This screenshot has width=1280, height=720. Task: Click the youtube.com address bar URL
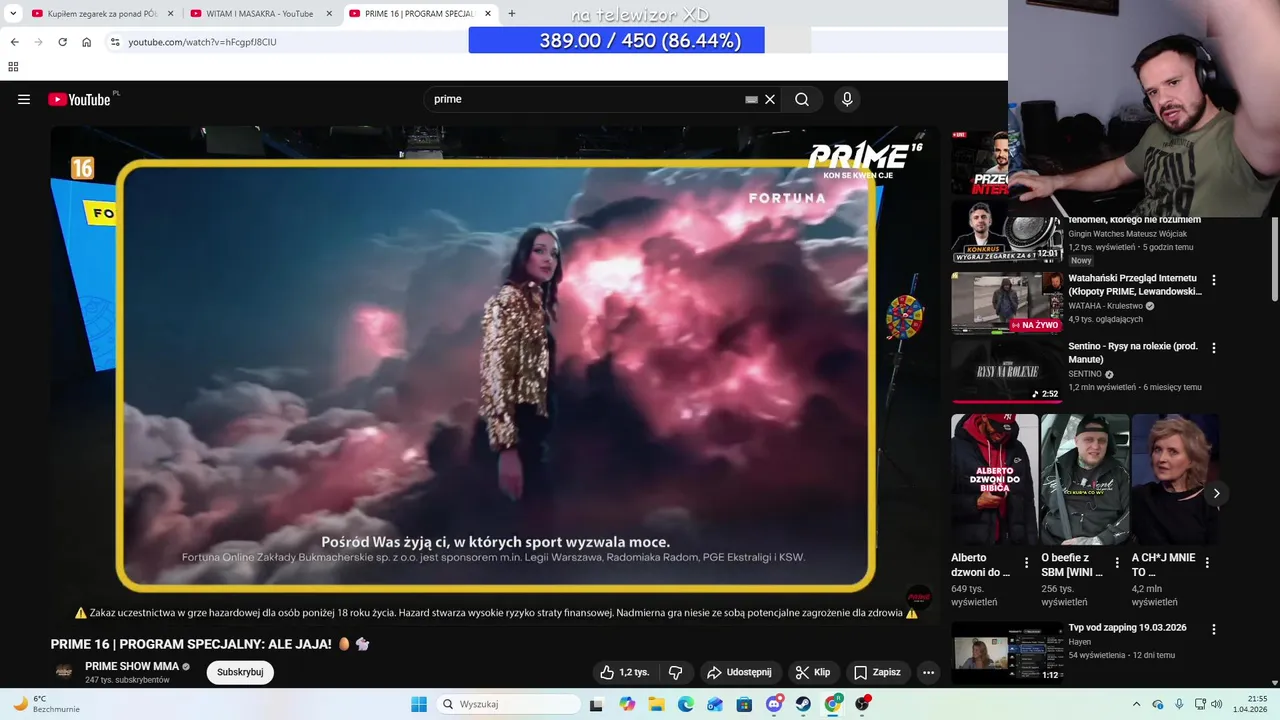(202, 42)
